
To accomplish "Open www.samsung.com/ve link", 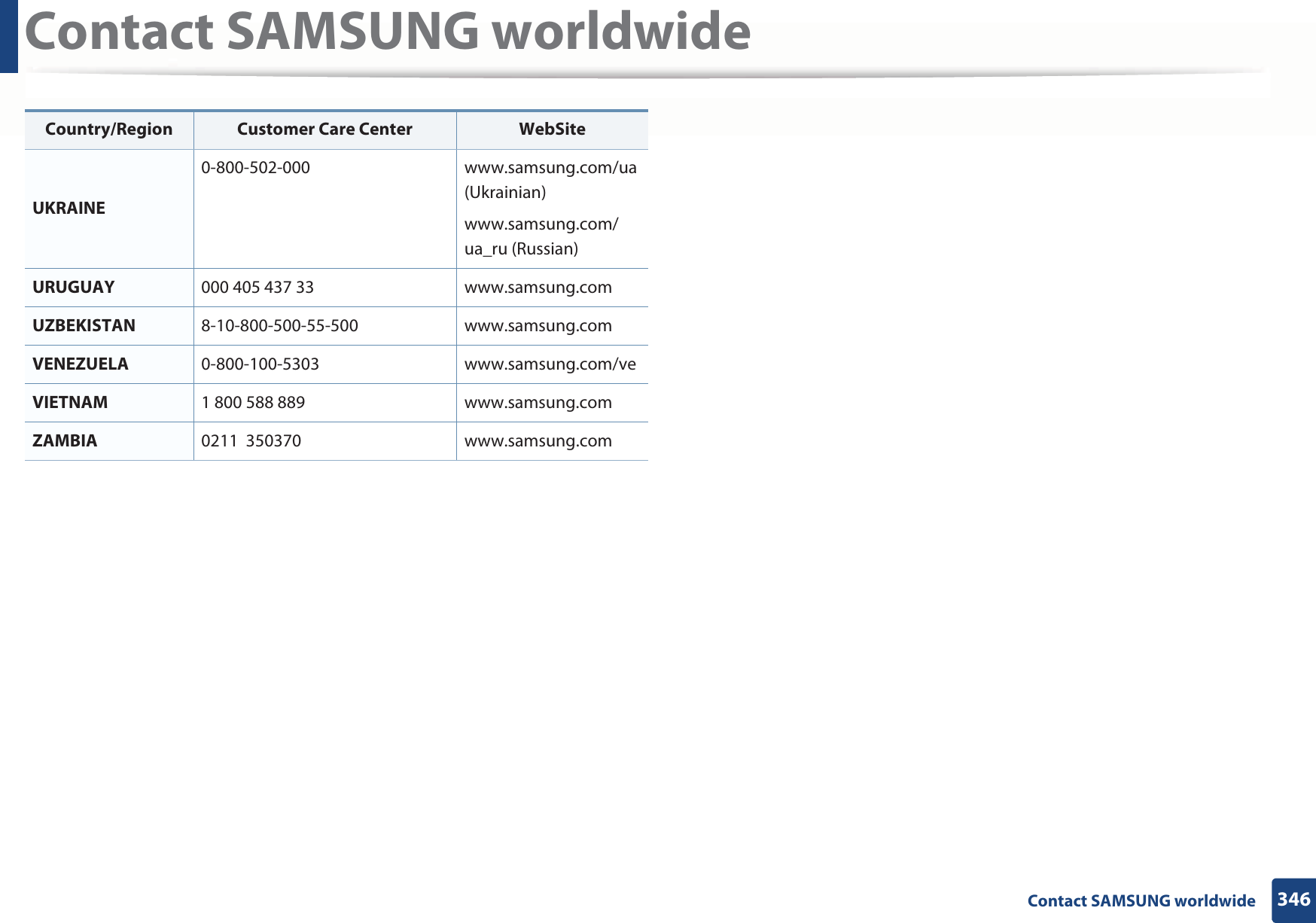I will 550,364.
